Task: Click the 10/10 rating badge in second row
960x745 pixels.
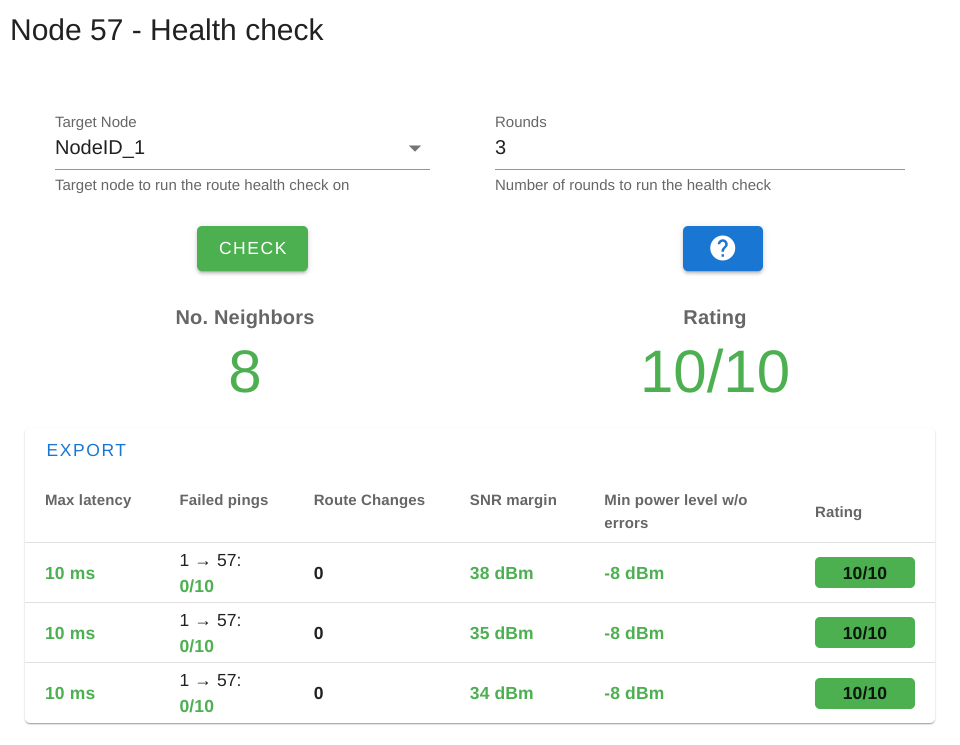Action: click(x=864, y=632)
